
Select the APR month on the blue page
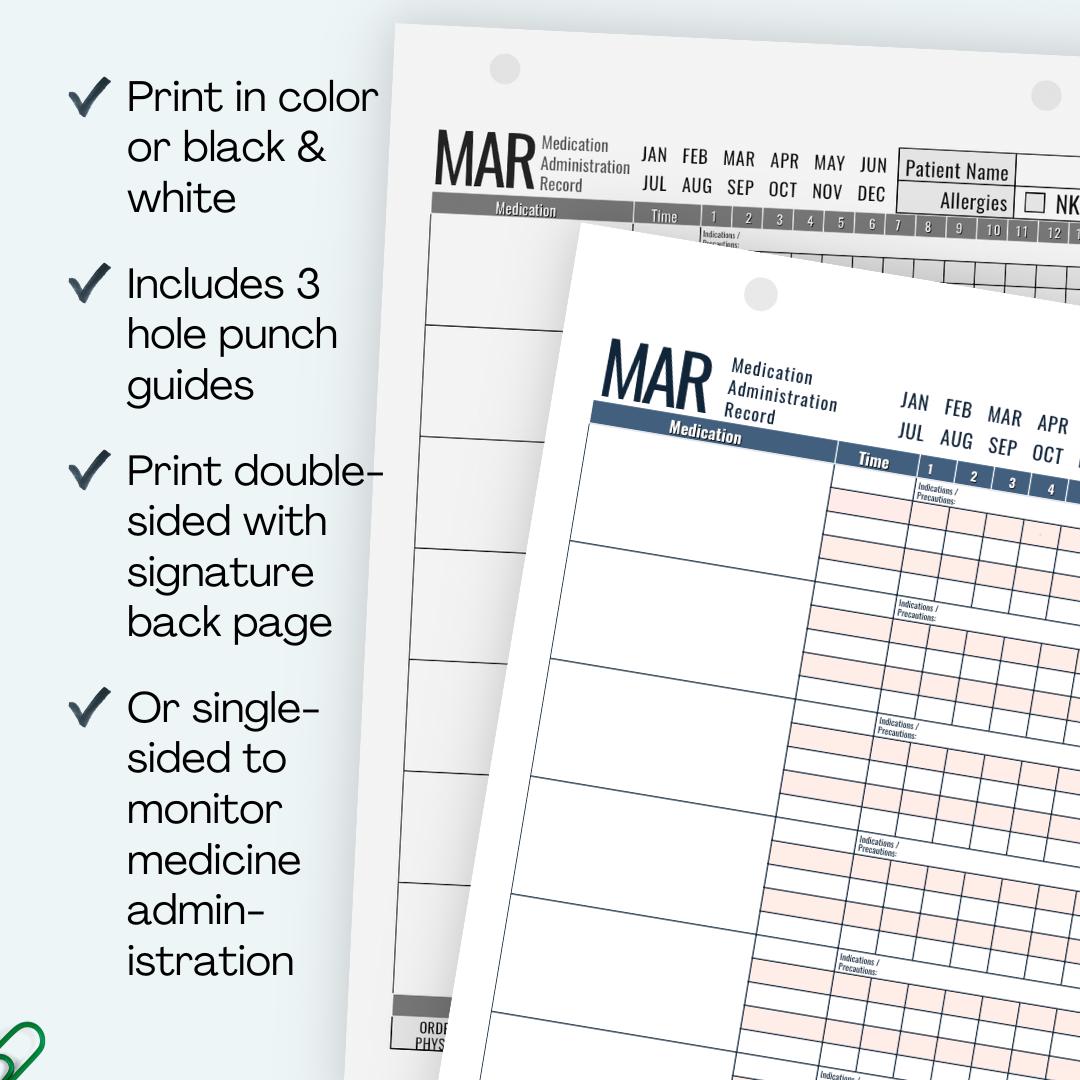tap(1052, 424)
